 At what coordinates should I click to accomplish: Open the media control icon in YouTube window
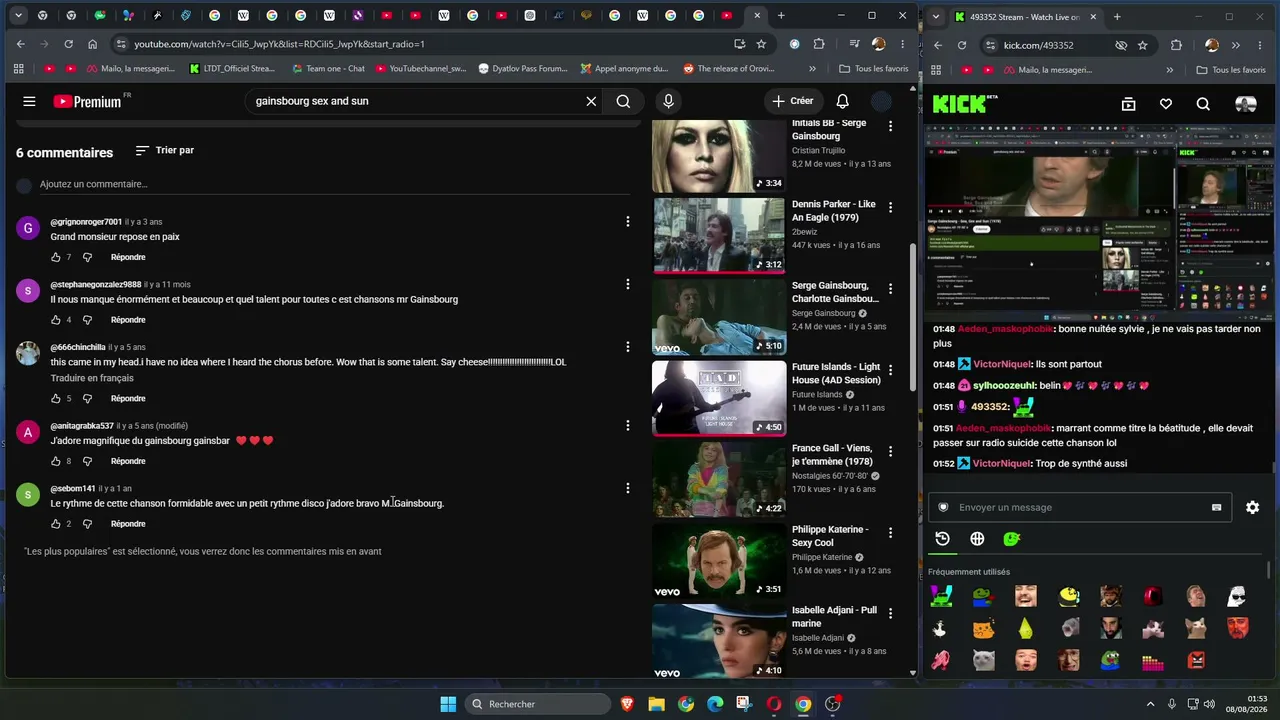[x=854, y=44]
